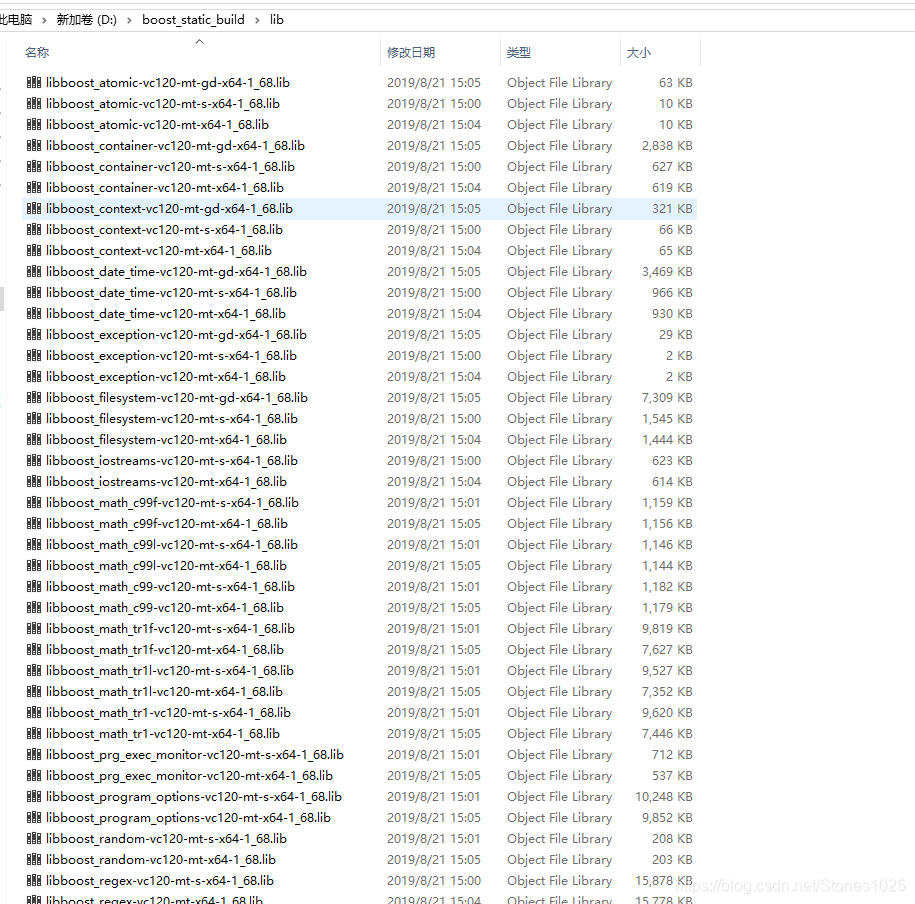The image size is (915, 904).
Task: Click the 15,878 KB size cell
Action: tap(664, 881)
